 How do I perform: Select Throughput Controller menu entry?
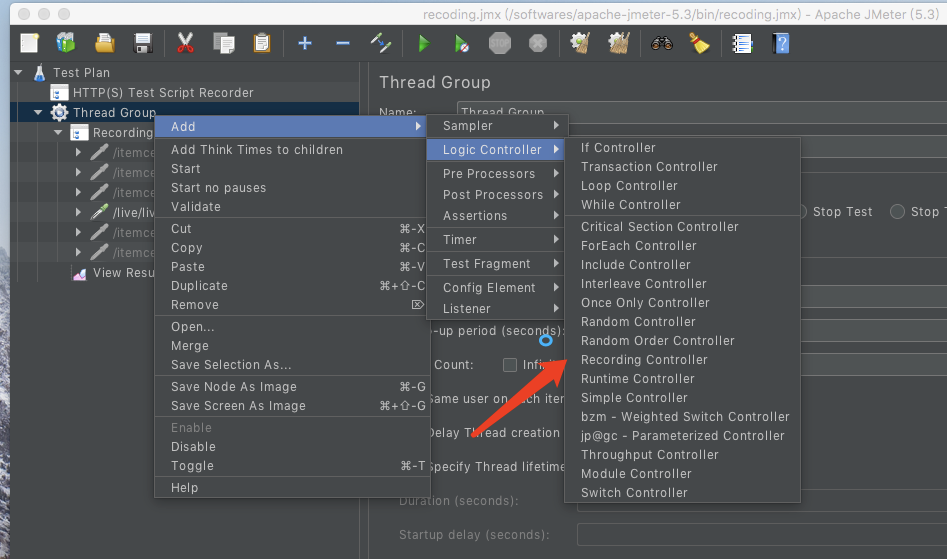682,455
